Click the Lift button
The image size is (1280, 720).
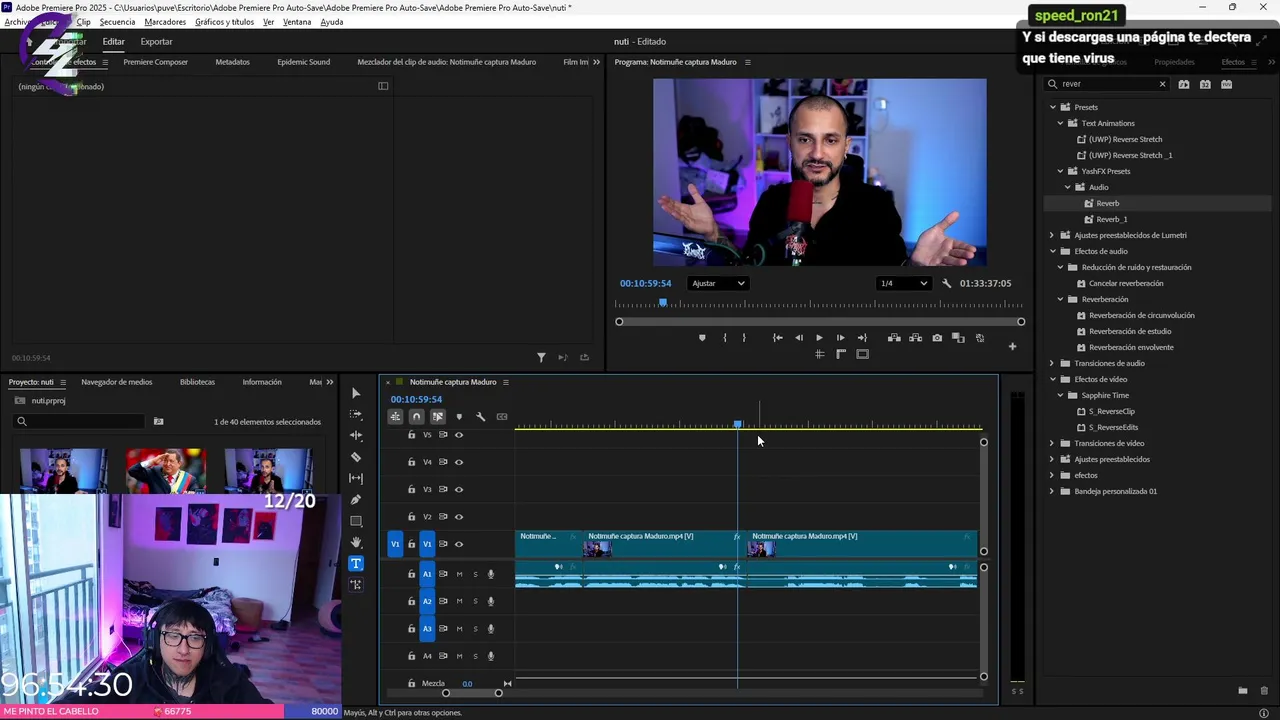pyautogui.click(x=894, y=338)
